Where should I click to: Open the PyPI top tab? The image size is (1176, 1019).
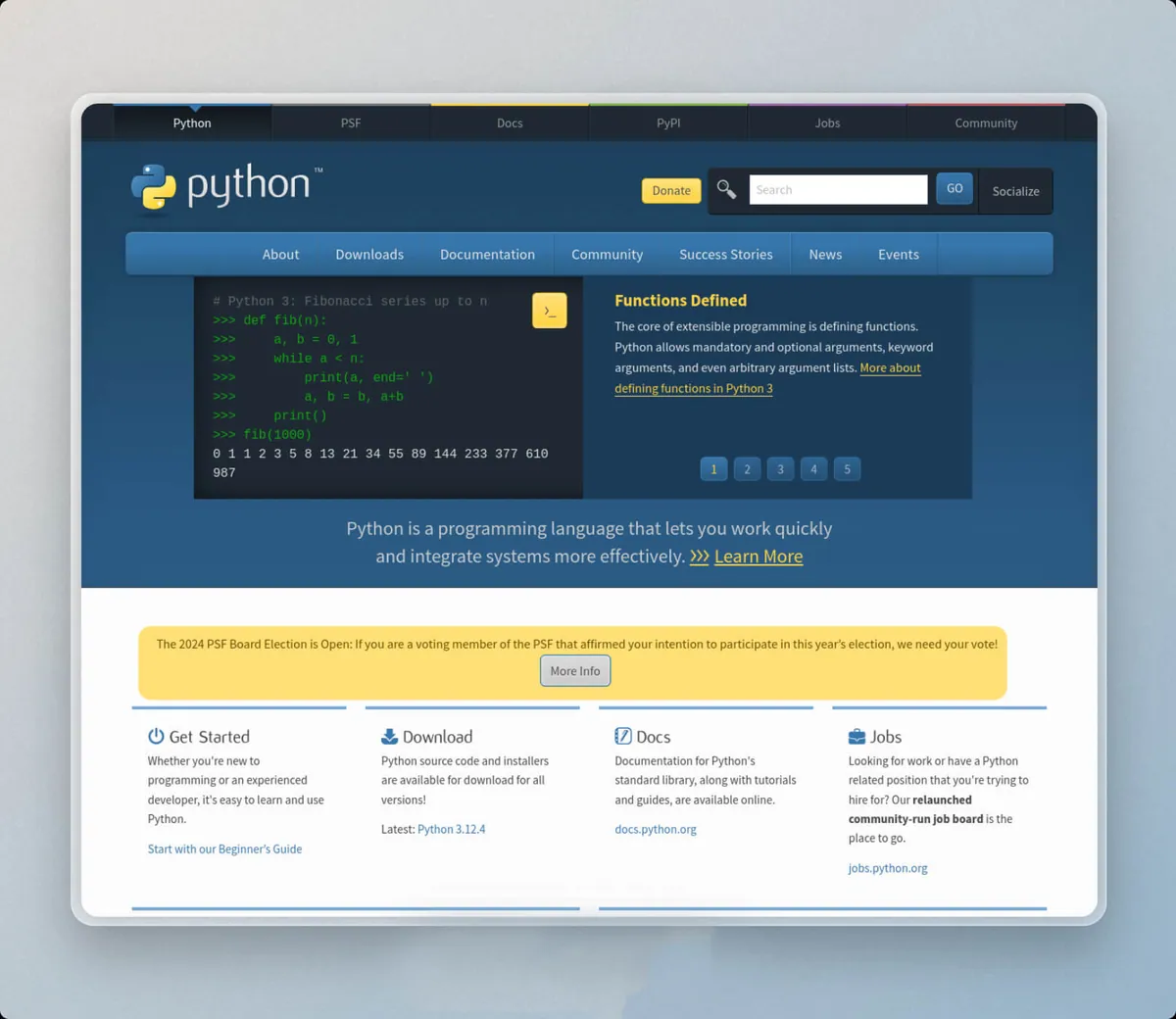[668, 122]
